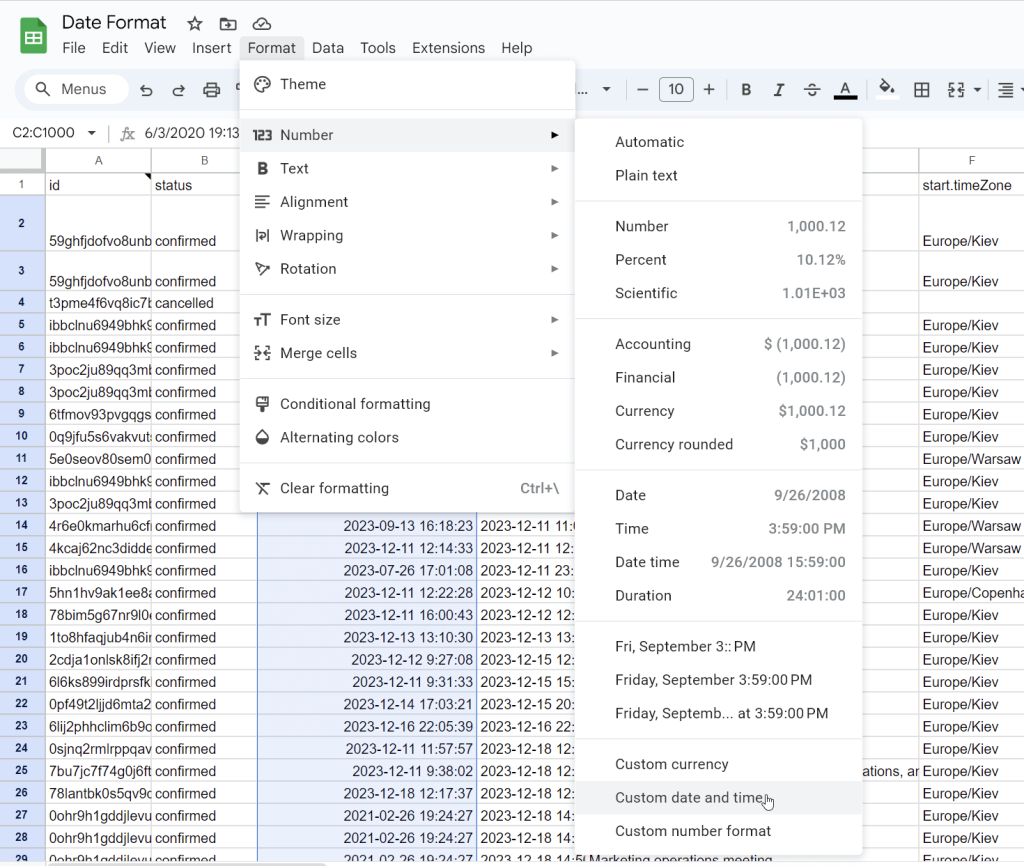Click the name box showing C2:C1000
The height and width of the screenshot is (866, 1024).
44,133
